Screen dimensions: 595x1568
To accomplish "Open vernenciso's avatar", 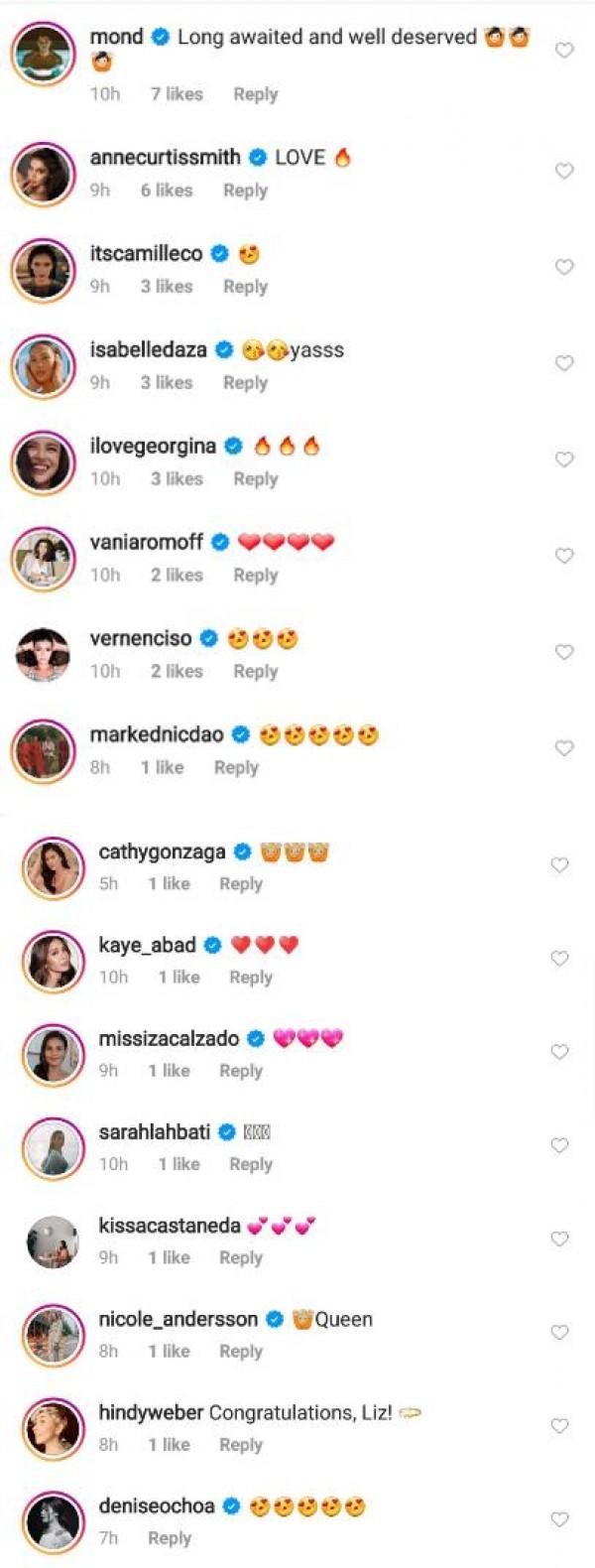I will tap(44, 655).
